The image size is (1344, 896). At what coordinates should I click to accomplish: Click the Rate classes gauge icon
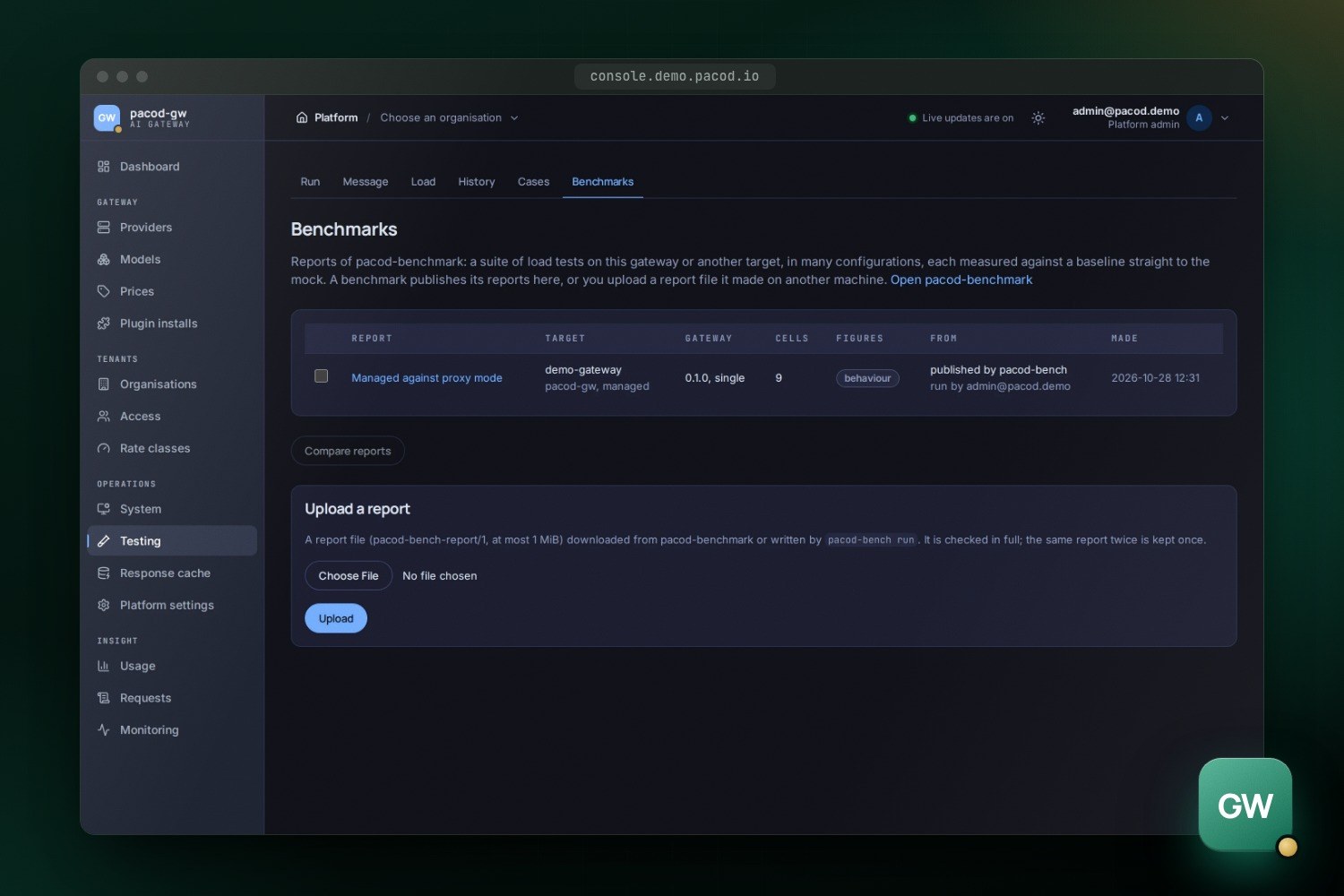coord(103,448)
